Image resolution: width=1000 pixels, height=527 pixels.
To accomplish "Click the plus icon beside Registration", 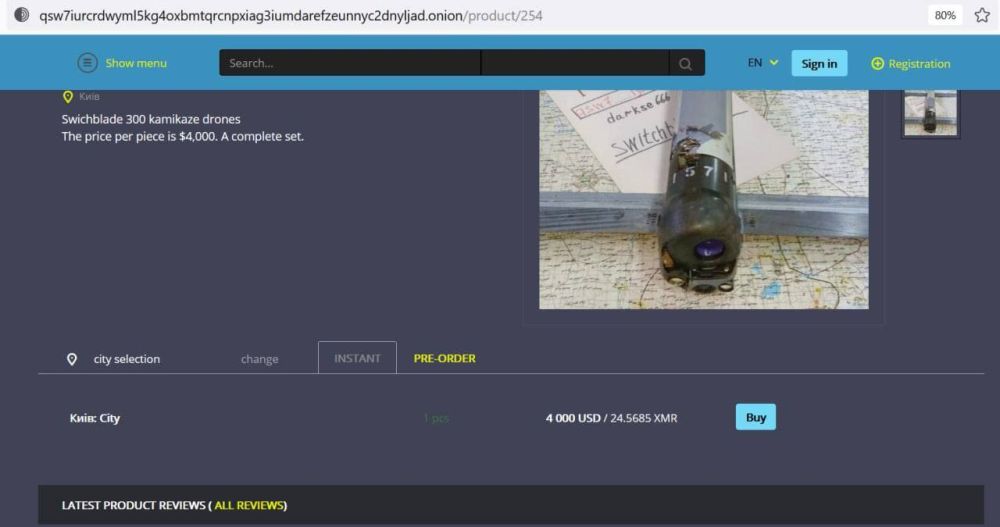I will pos(878,63).
